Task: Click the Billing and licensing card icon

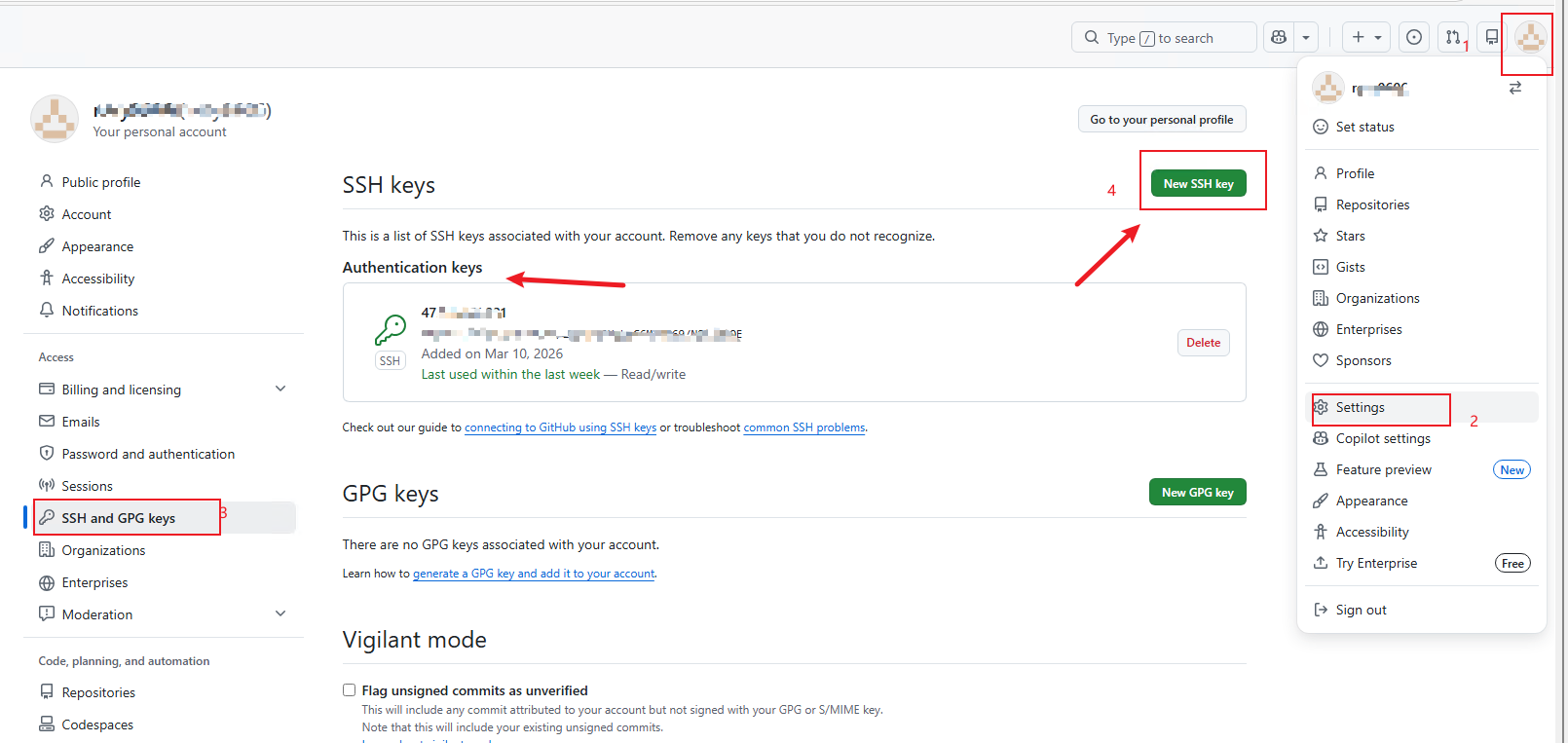Action: point(47,389)
